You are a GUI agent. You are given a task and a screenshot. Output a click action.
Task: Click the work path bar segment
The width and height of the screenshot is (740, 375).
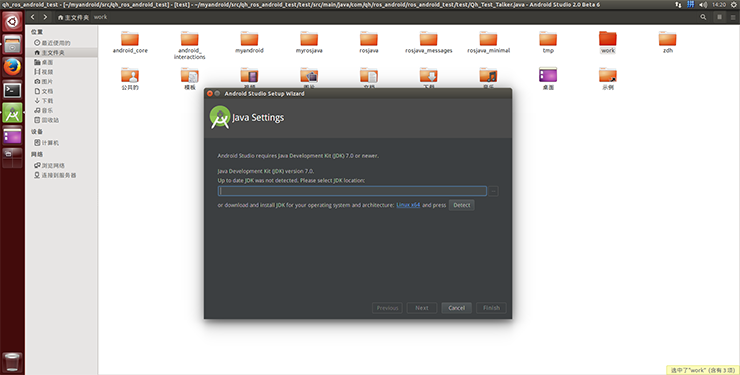coord(100,17)
